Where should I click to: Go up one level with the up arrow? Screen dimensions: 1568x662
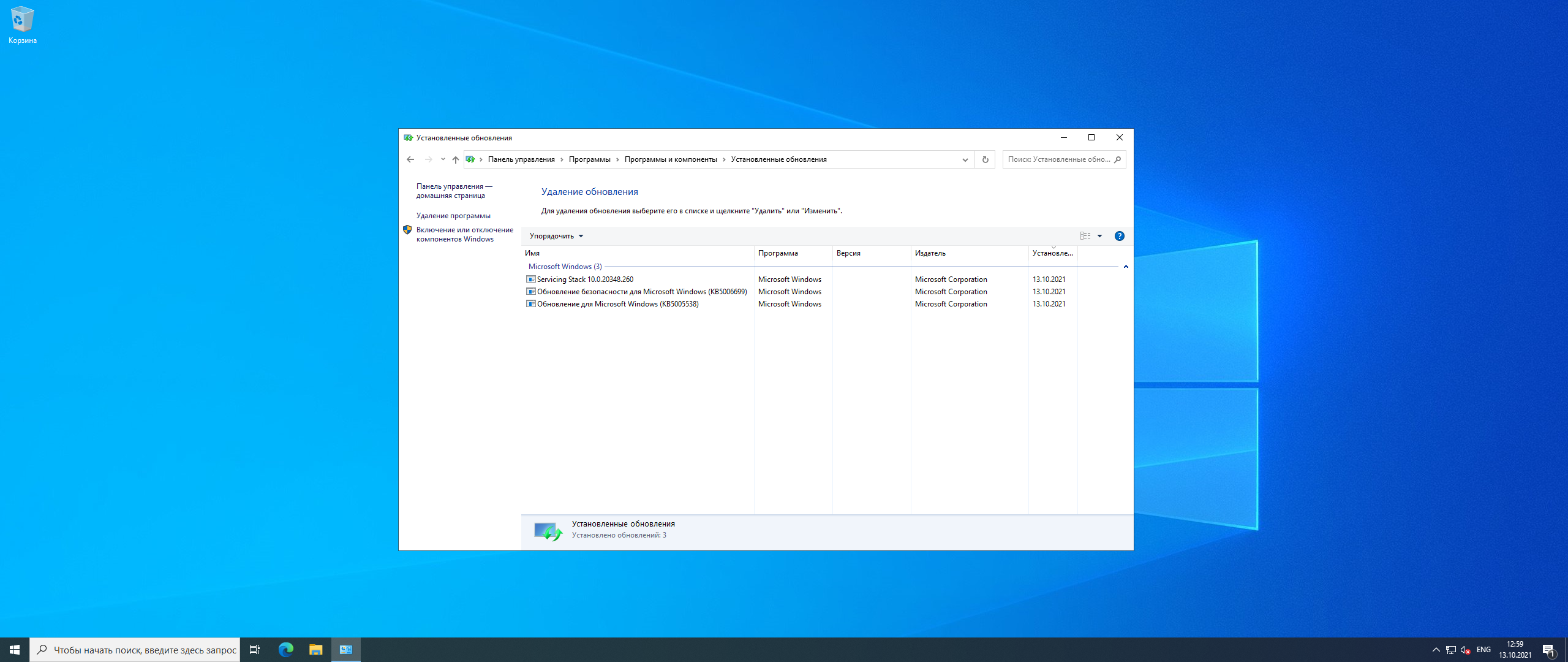pyautogui.click(x=455, y=159)
